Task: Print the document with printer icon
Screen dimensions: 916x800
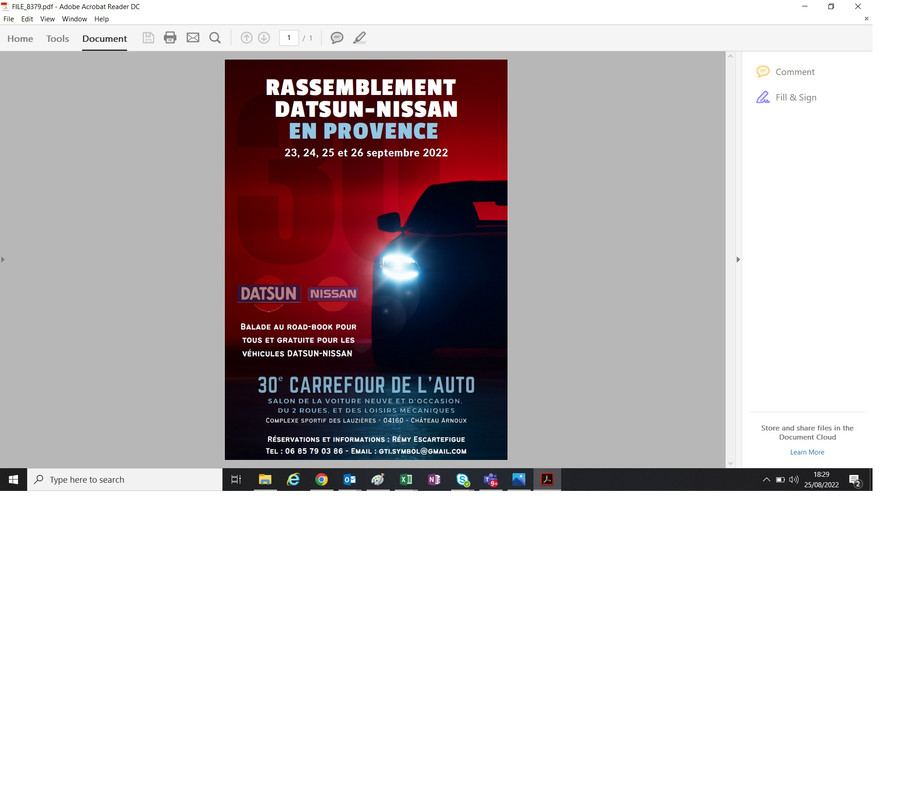Action: (170, 38)
